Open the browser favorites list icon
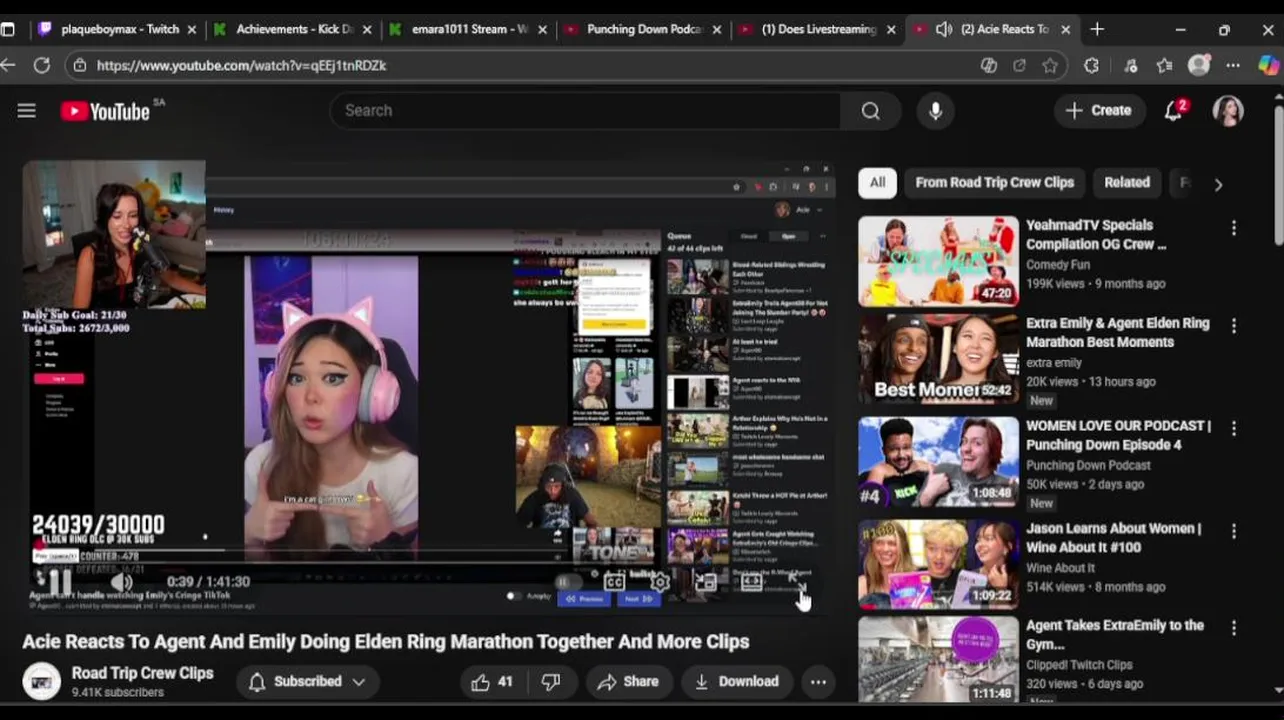The height and width of the screenshot is (720, 1284). [x=1164, y=65]
